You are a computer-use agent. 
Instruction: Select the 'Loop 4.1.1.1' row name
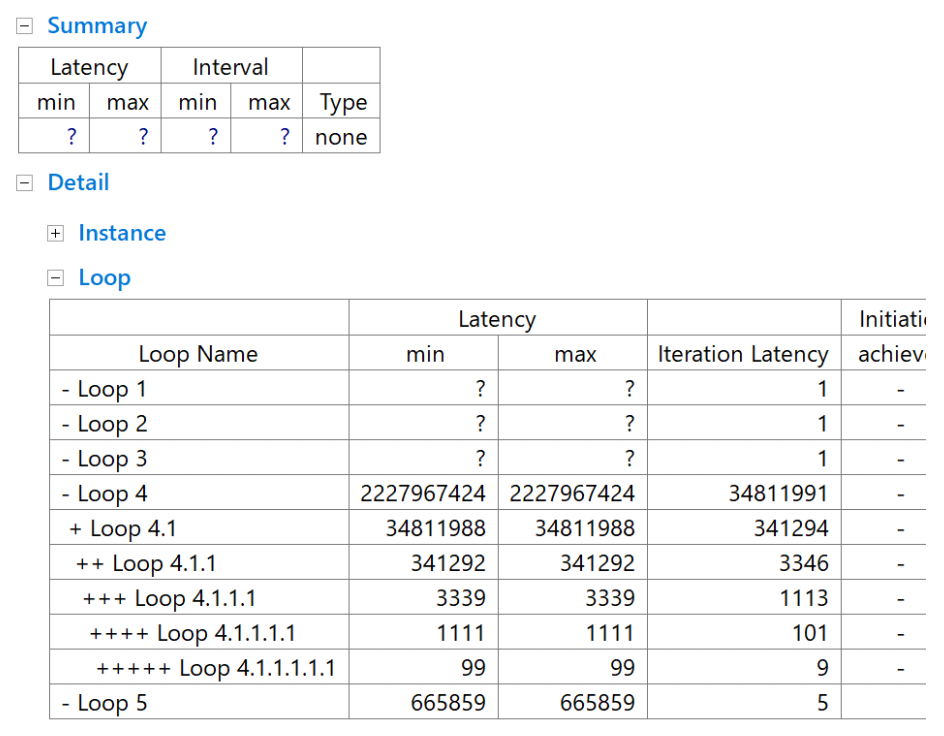pos(195,598)
